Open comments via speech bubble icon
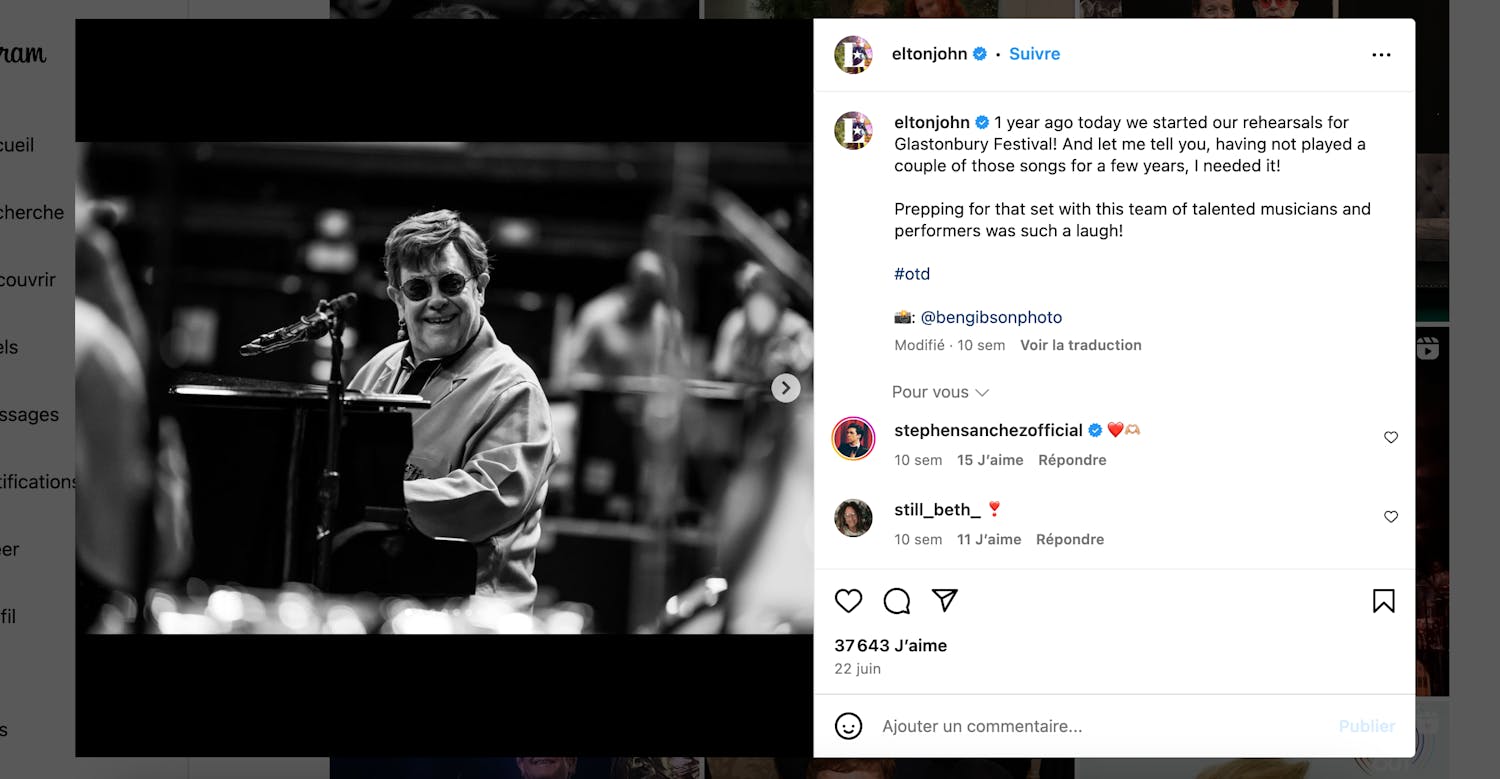1500x779 pixels. [x=897, y=601]
